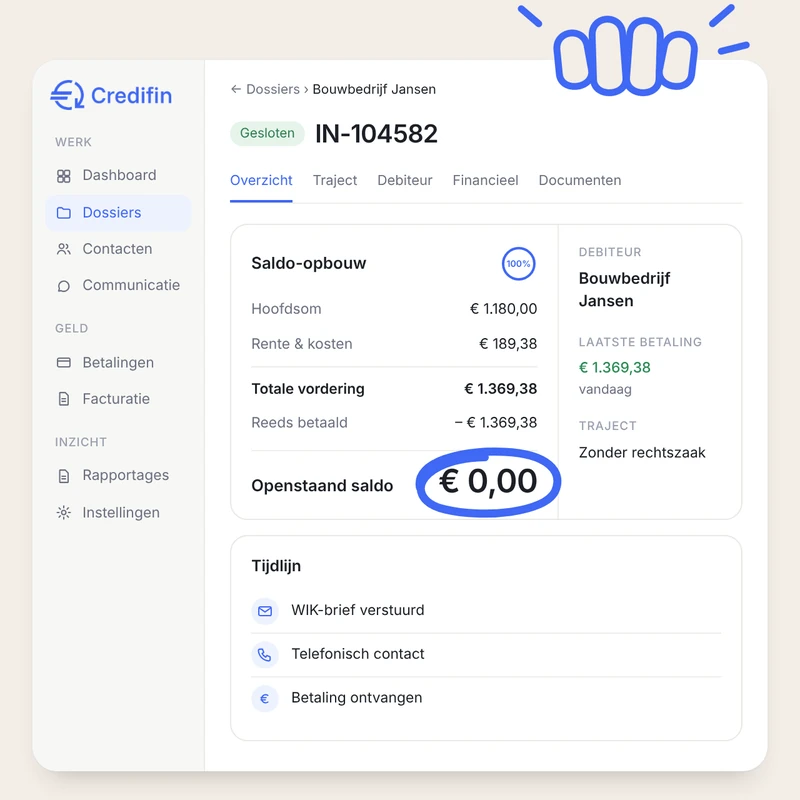Click the phone icon for Telefonisch contact
800x800 pixels.
[265, 655]
